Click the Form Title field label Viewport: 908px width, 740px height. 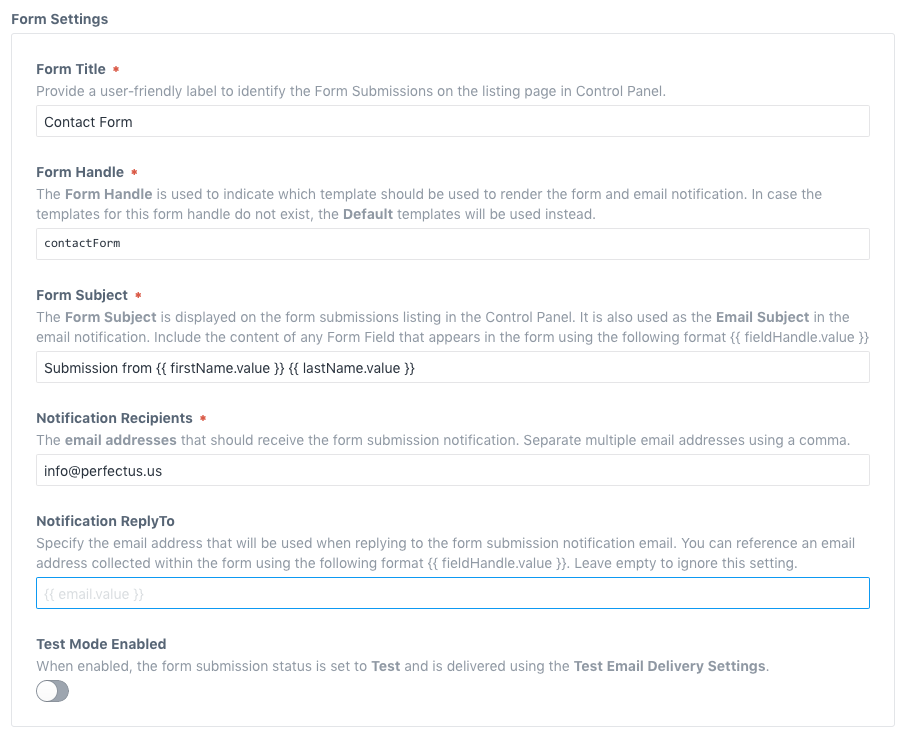[70, 69]
